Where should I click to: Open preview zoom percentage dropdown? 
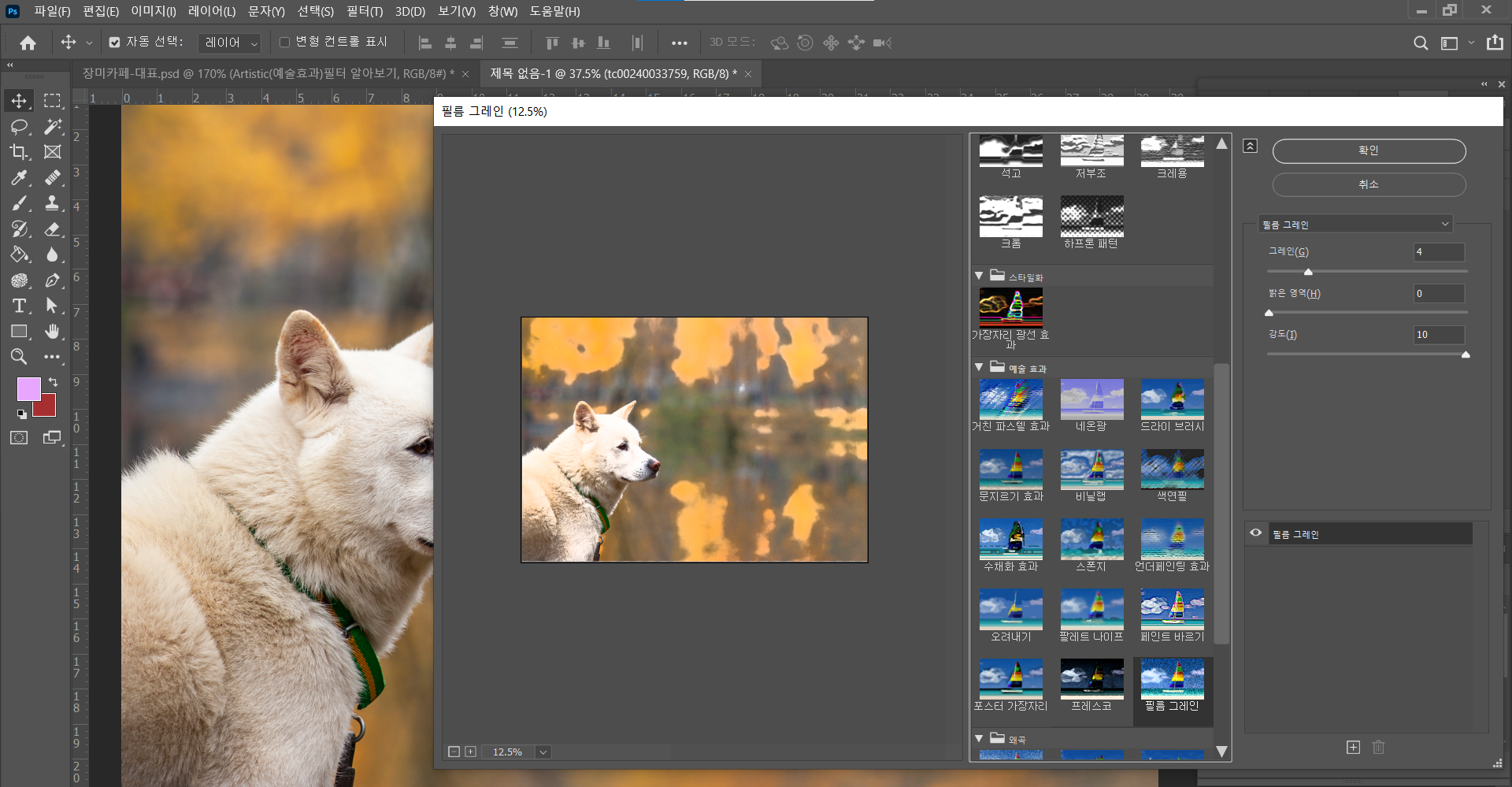click(x=543, y=752)
